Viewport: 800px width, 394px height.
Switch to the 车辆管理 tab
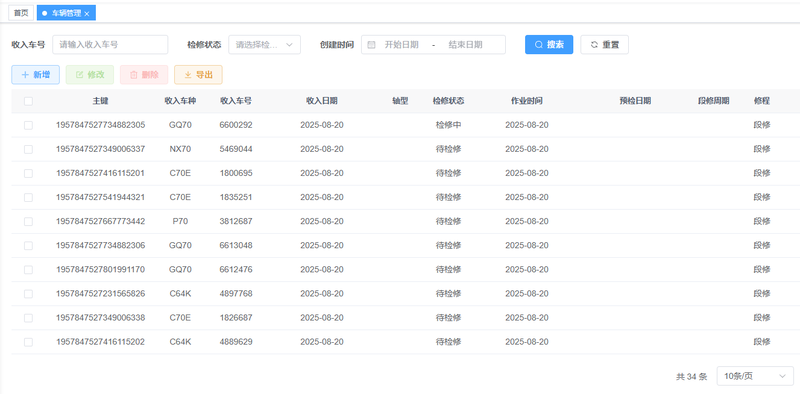tap(66, 13)
